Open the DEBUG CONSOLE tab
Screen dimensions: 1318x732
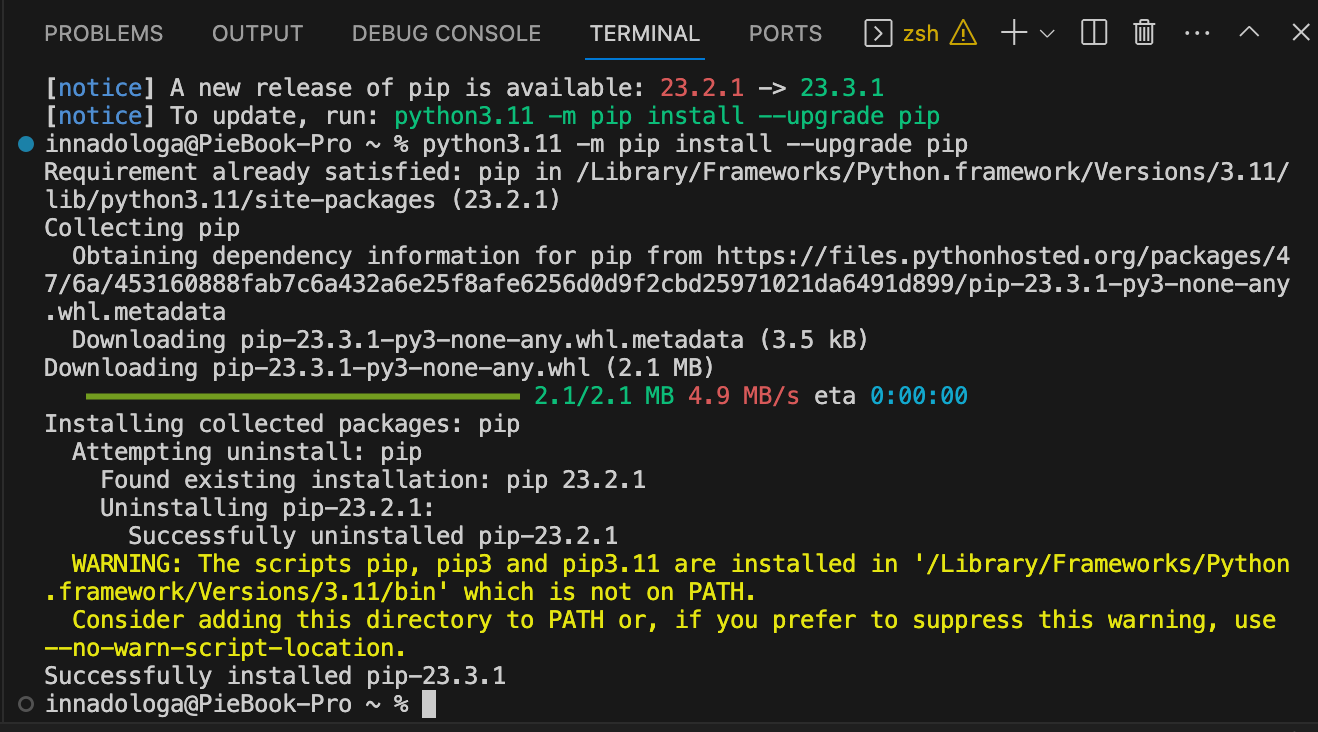[446, 33]
